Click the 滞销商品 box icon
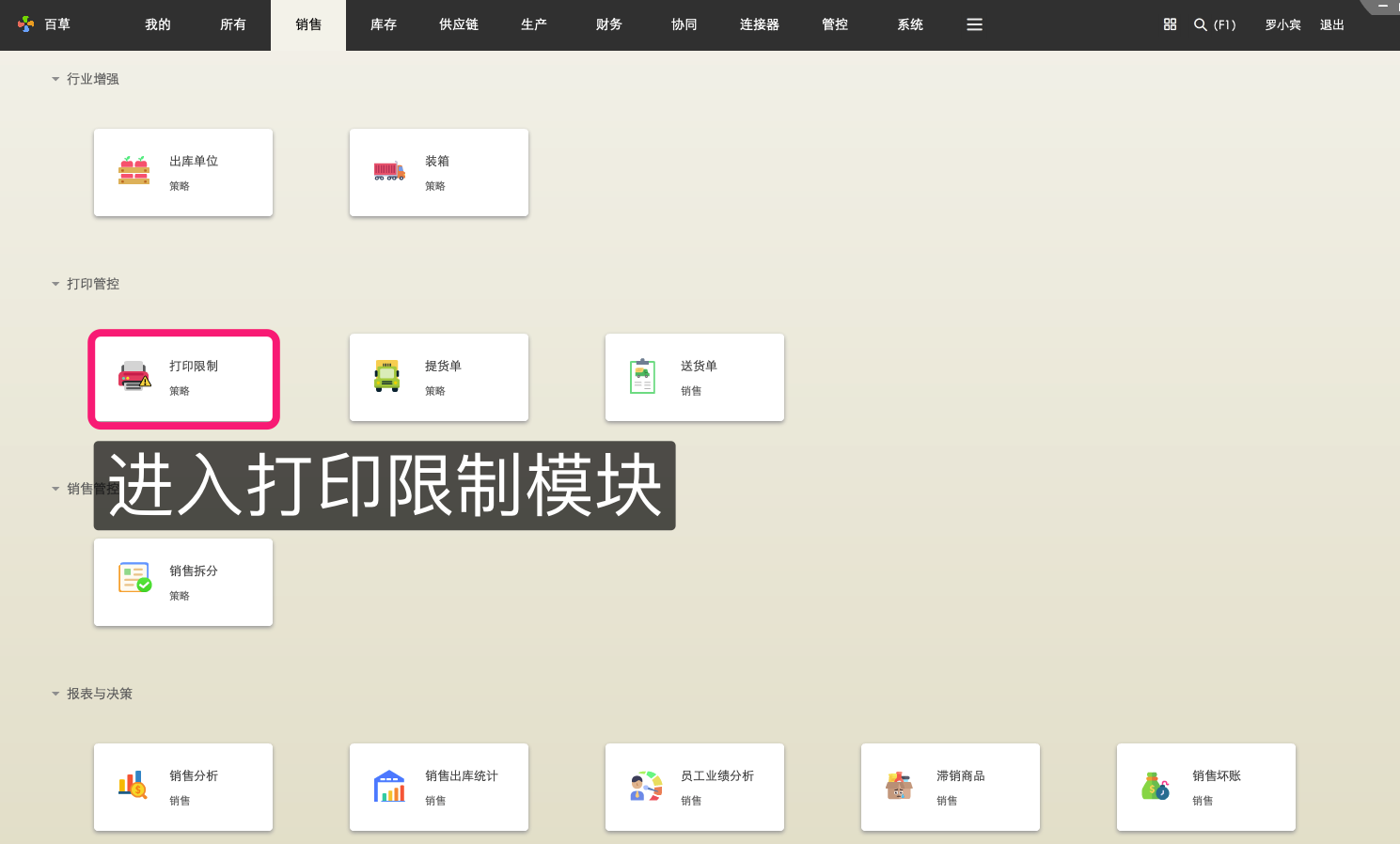 tap(899, 785)
